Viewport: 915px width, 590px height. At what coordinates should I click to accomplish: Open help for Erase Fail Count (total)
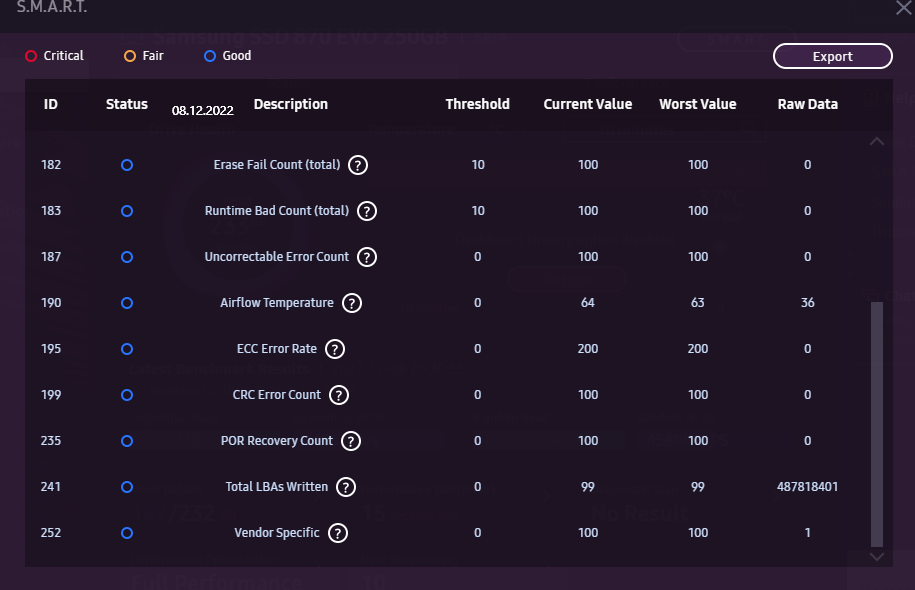click(358, 165)
